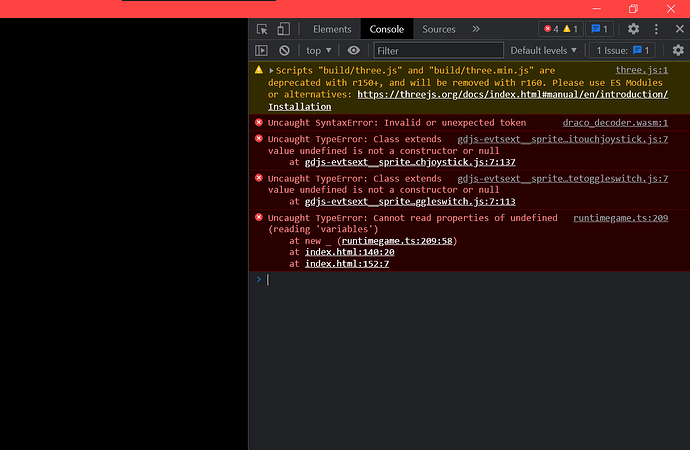Viewport: 690px width, 450px height.
Task: Open the three.js:1 source link
Action: point(641,70)
